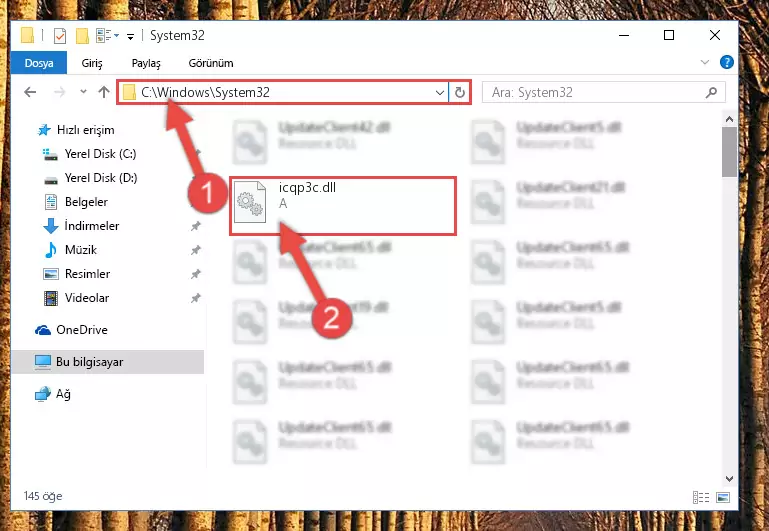Select Bu bilgisayar in the navigation pane
The image size is (769, 531).
[107, 362]
